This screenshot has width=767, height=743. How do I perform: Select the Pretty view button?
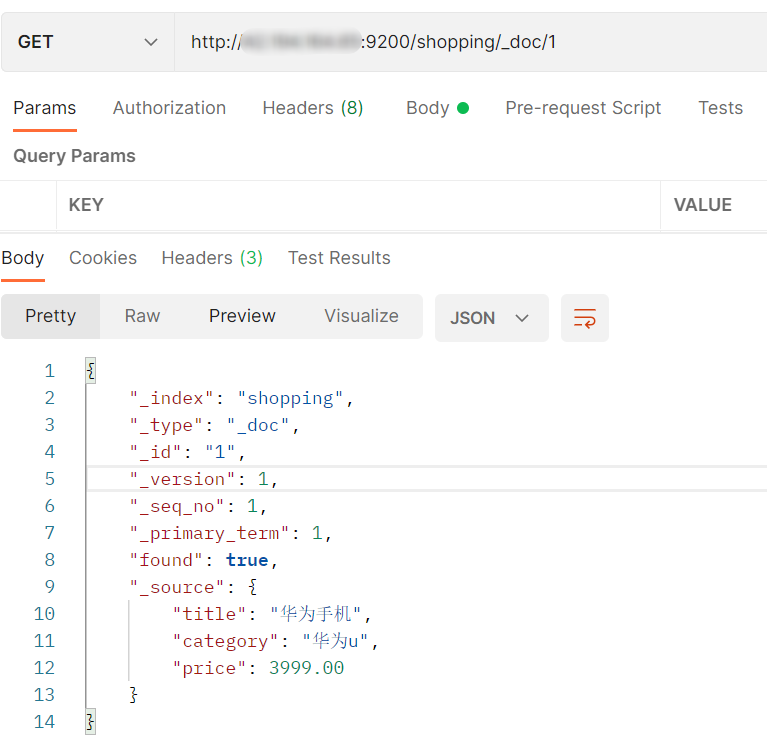coord(50,316)
